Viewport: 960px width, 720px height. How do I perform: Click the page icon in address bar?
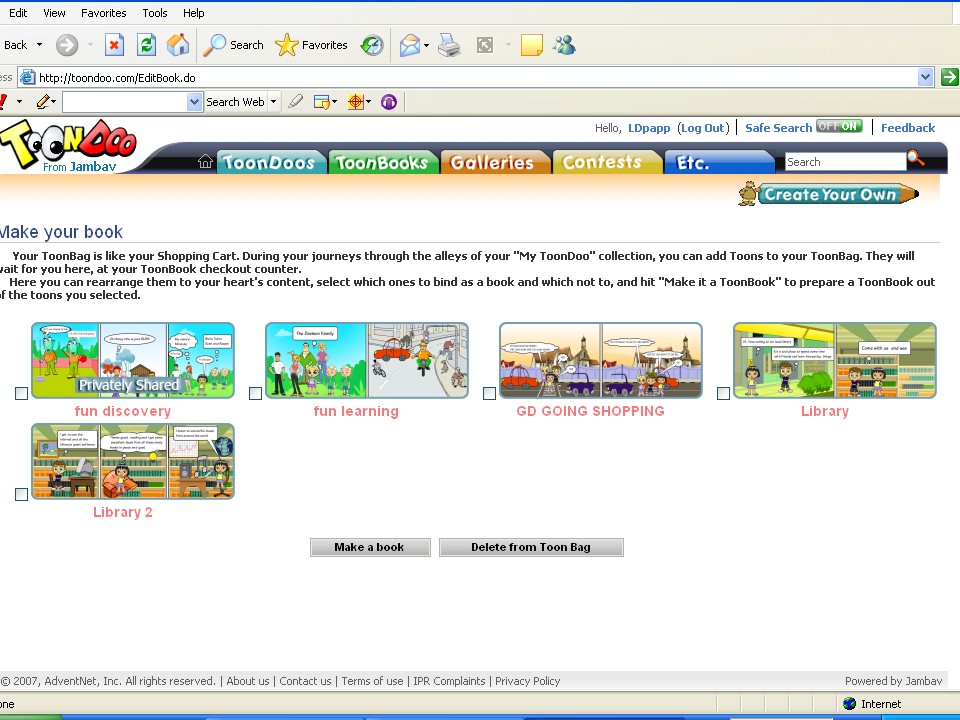pyautogui.click(x=28, y=77)
